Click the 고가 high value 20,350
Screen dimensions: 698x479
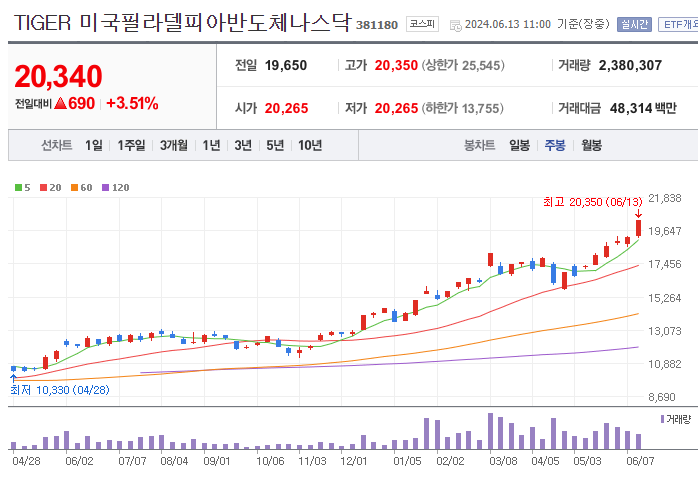point(396,65)
